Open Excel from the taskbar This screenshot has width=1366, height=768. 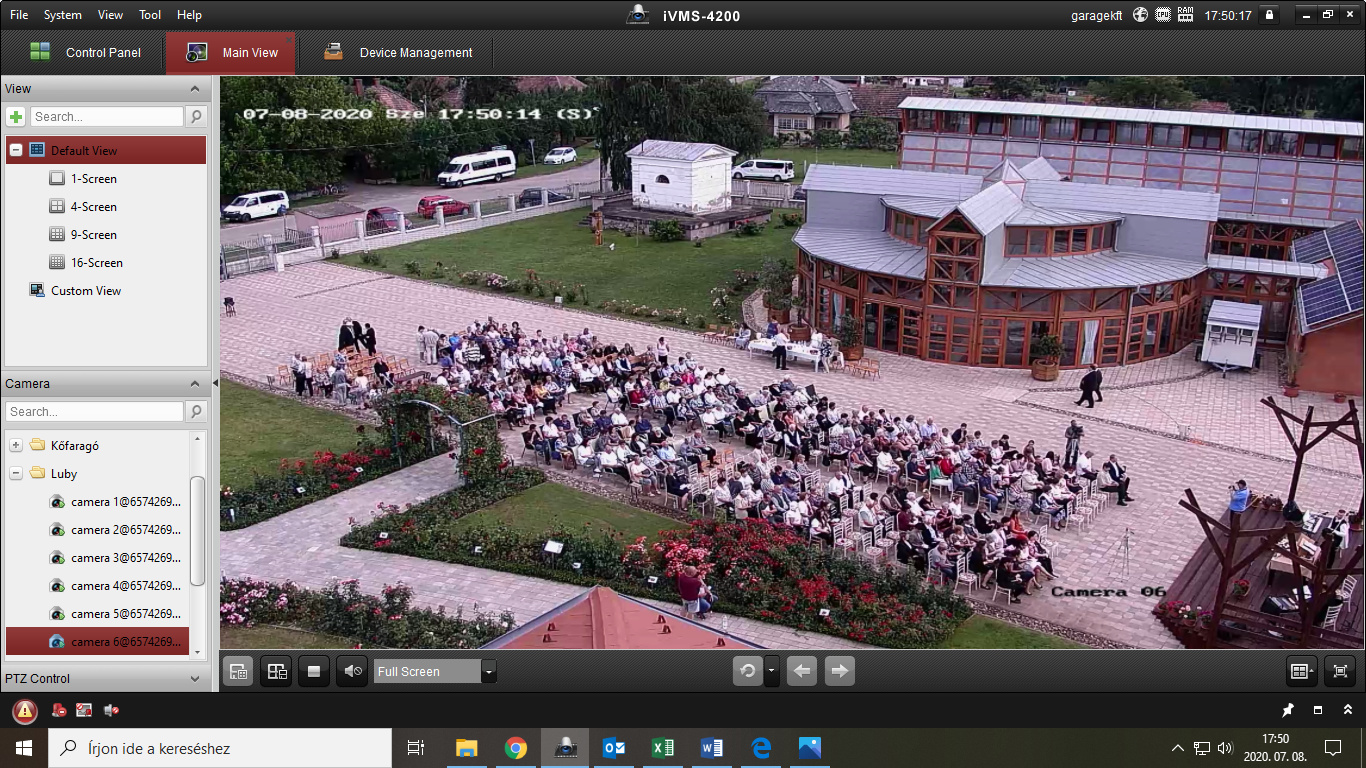pyautogui.click(x=662, y=748)
